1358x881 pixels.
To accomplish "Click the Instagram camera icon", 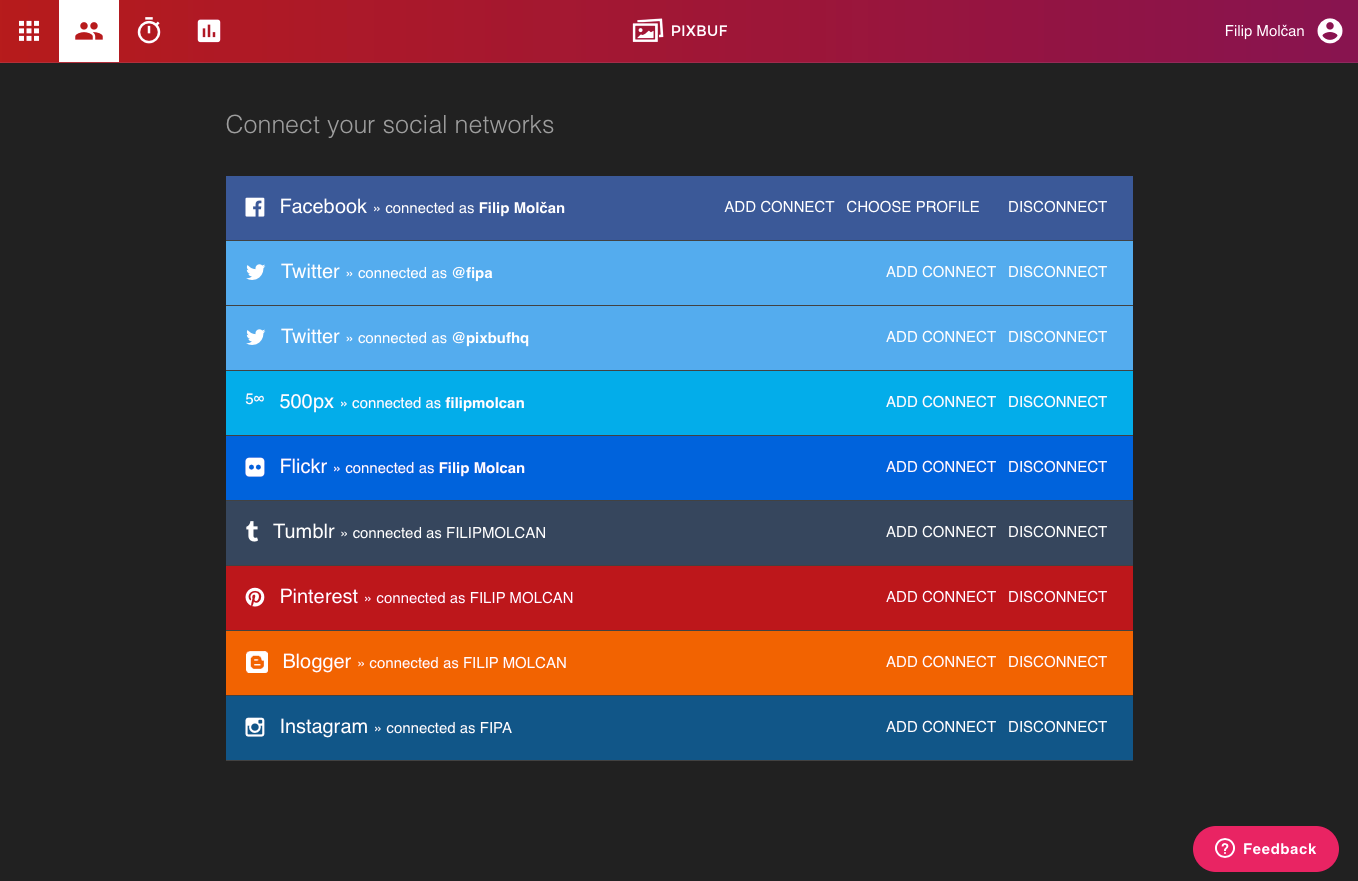I will (255, 727).
